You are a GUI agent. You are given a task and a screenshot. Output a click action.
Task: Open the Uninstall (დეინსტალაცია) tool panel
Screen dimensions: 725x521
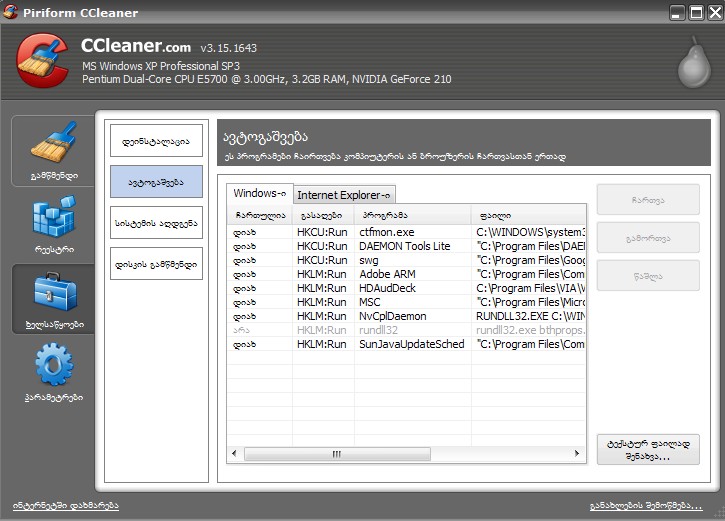[x=156, y=140]
